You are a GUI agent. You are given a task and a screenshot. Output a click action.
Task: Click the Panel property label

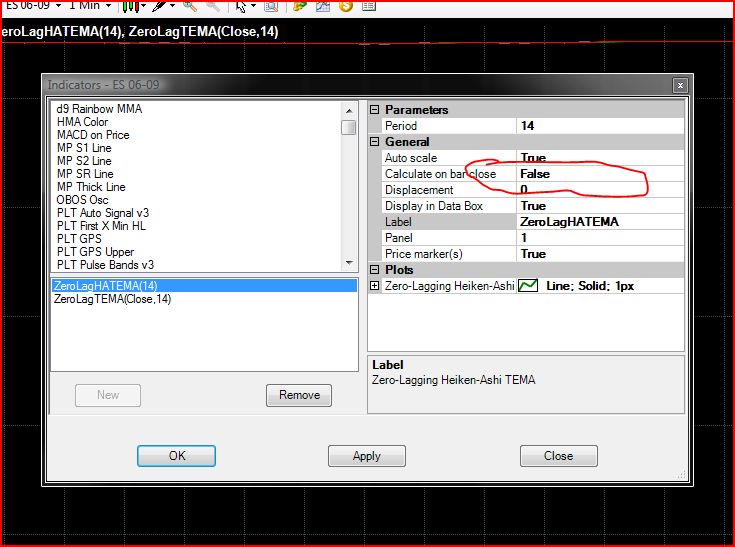pyautogui.click(x=398, y=238)
